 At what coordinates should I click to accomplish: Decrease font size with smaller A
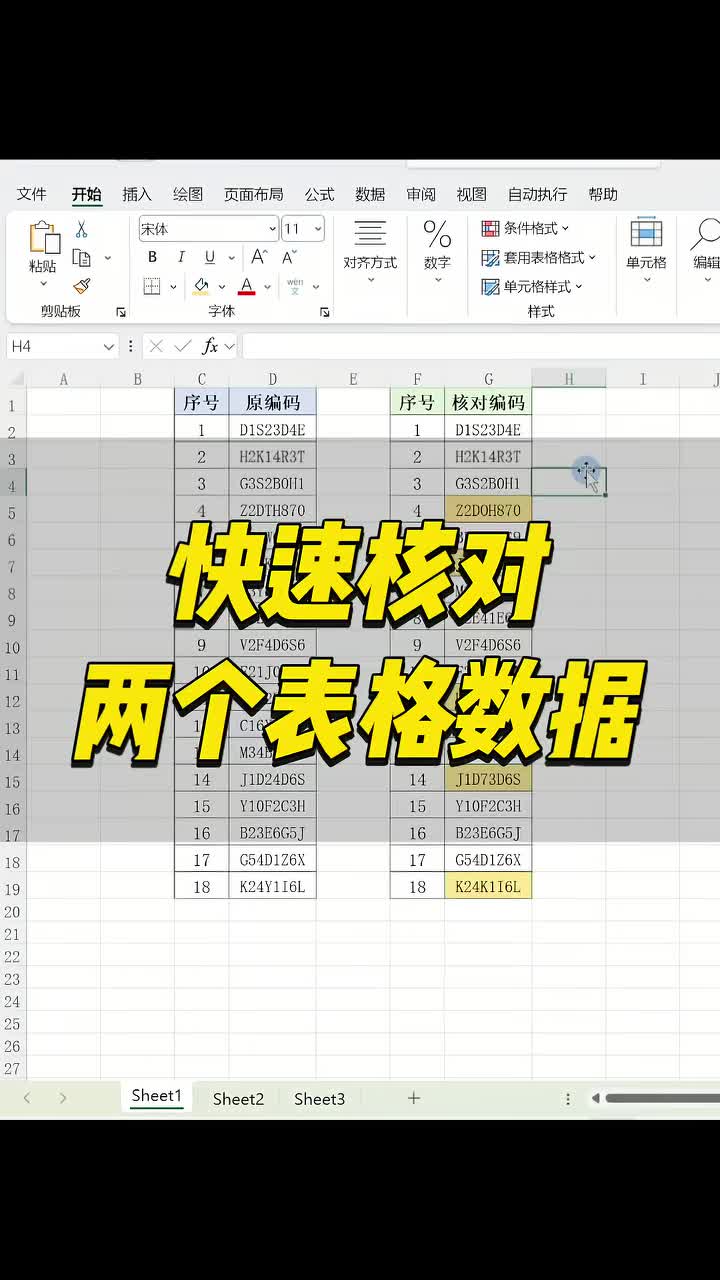pos(290,257)
